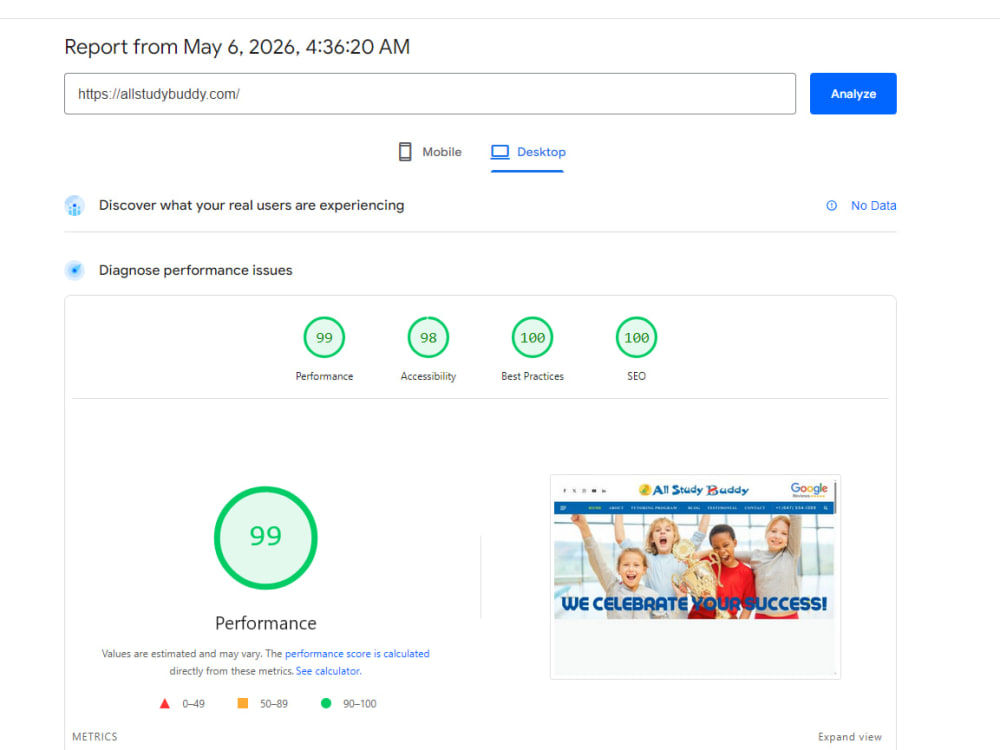
Task: Click the red triangle 0–49 legend marker
Action: (x=165, y=703)
